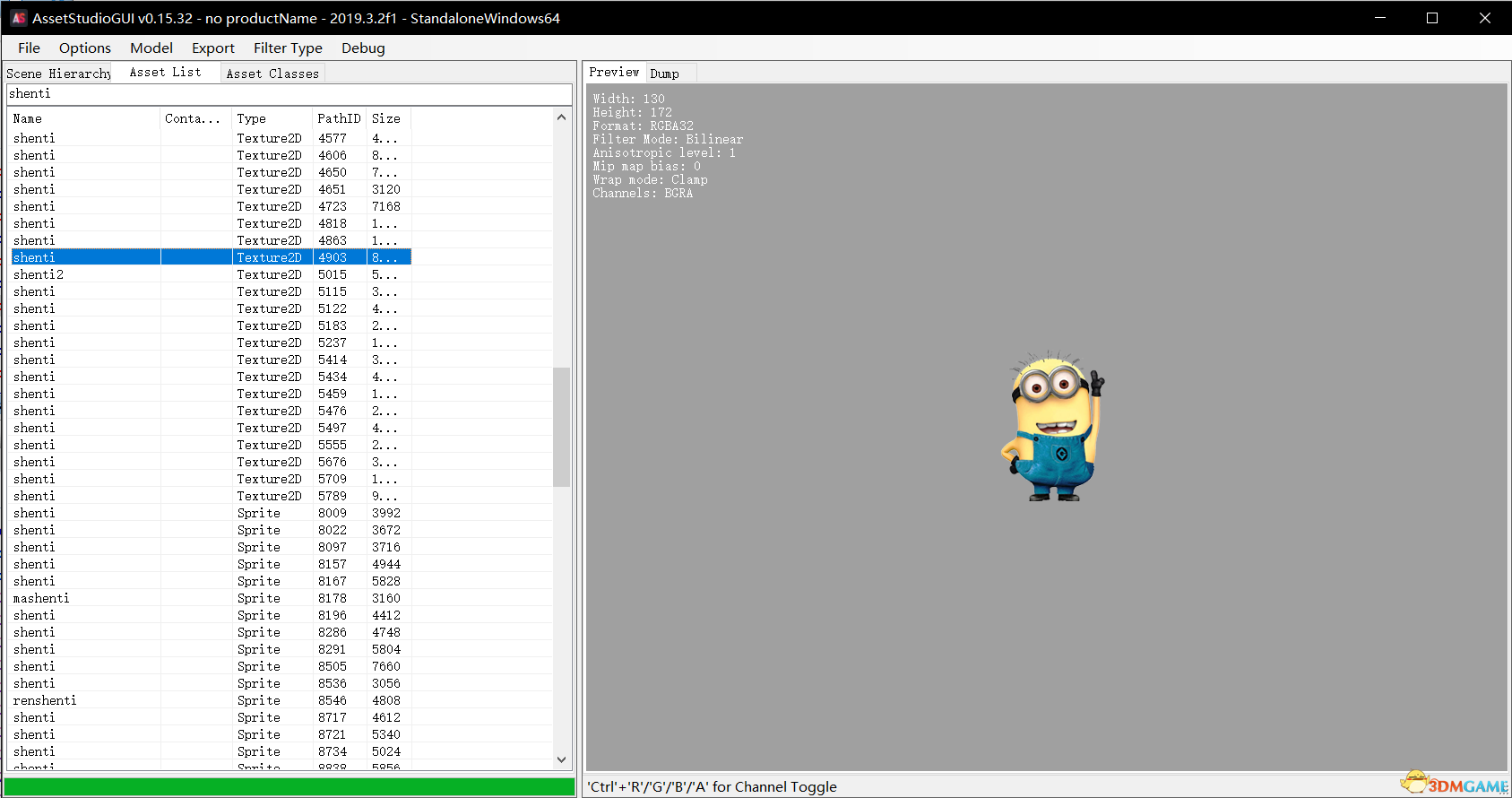Select the Sprite row with PathID 8167
The width and height of the screenshot is (1512, 798).
click(211, 581)
